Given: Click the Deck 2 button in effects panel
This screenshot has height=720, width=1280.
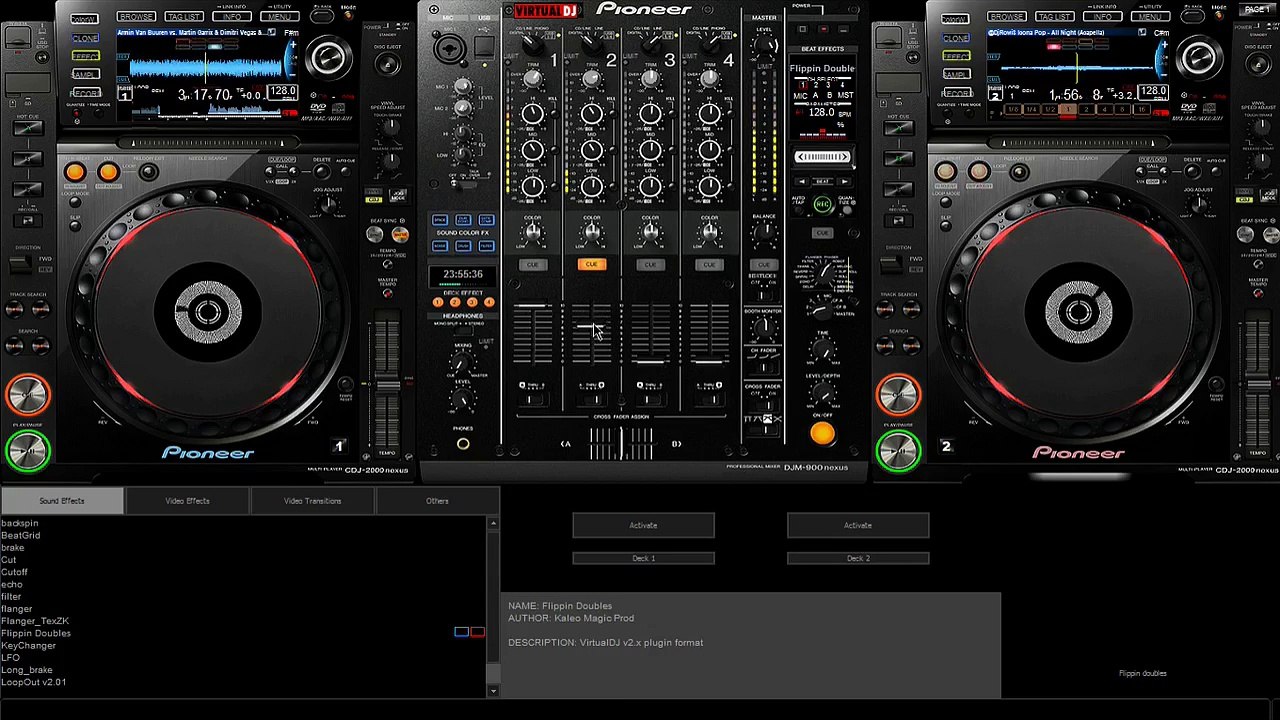Looking at the screenshot, I should [x=858, y=558].
